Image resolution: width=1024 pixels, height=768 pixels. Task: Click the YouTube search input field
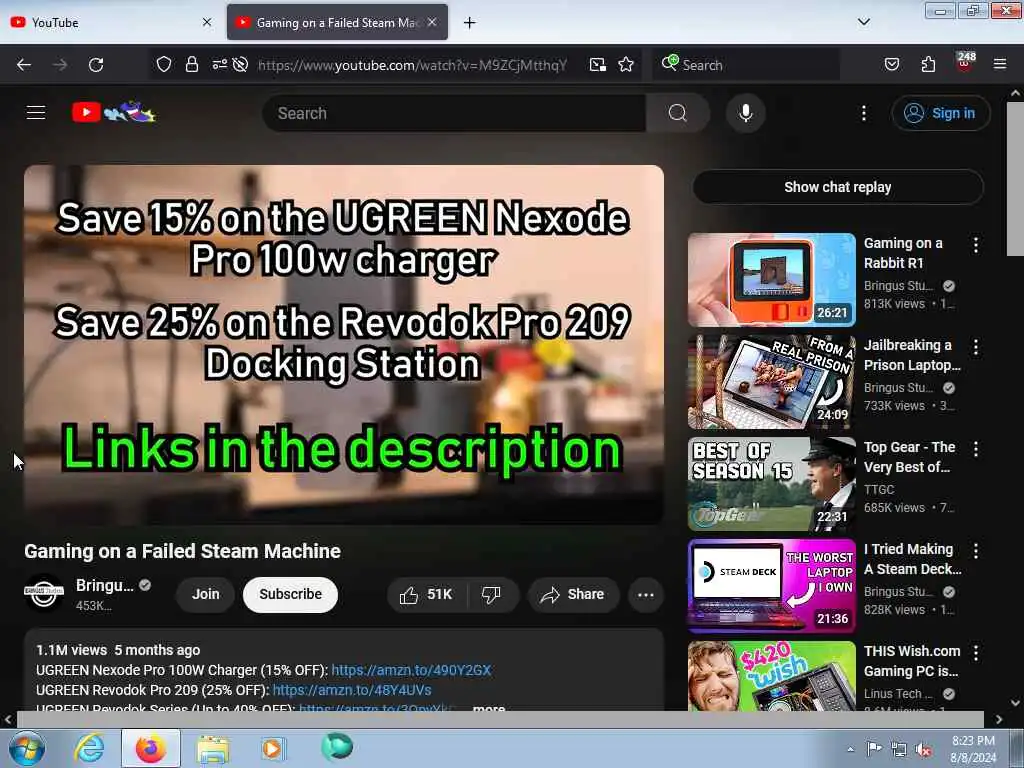(455, 113)
